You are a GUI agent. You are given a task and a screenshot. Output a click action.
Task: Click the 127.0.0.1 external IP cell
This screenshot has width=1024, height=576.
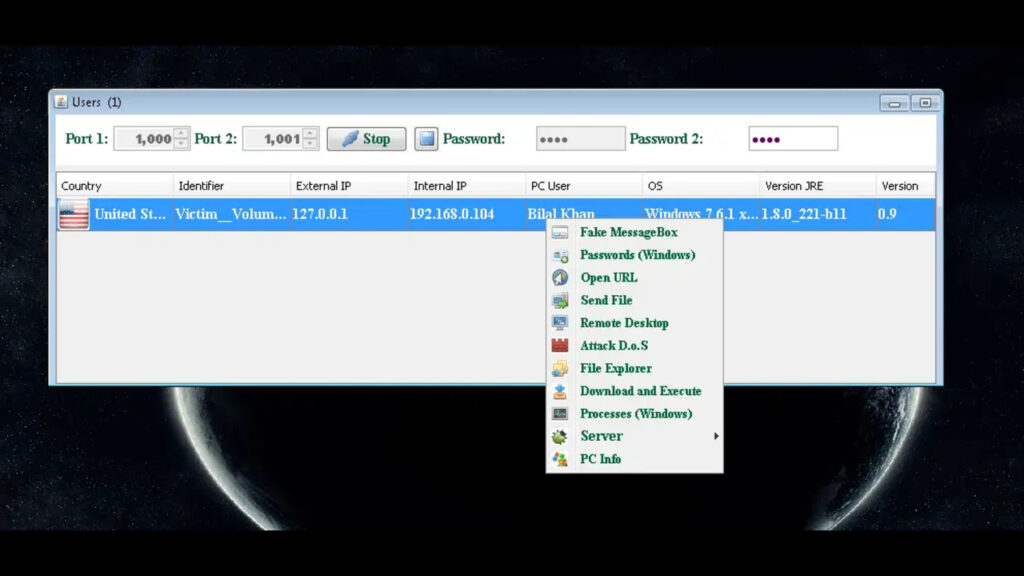[x=349, y=214]
